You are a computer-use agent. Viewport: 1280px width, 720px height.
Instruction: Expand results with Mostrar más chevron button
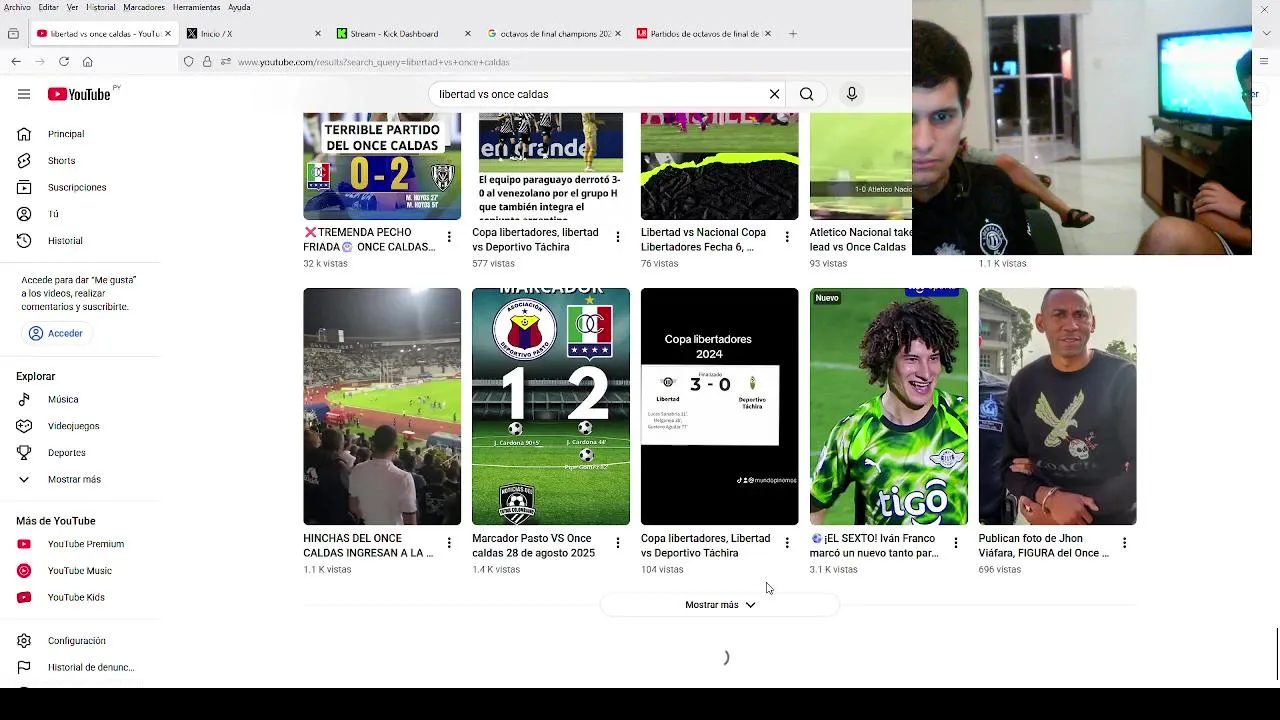click(x=720, y=605)
